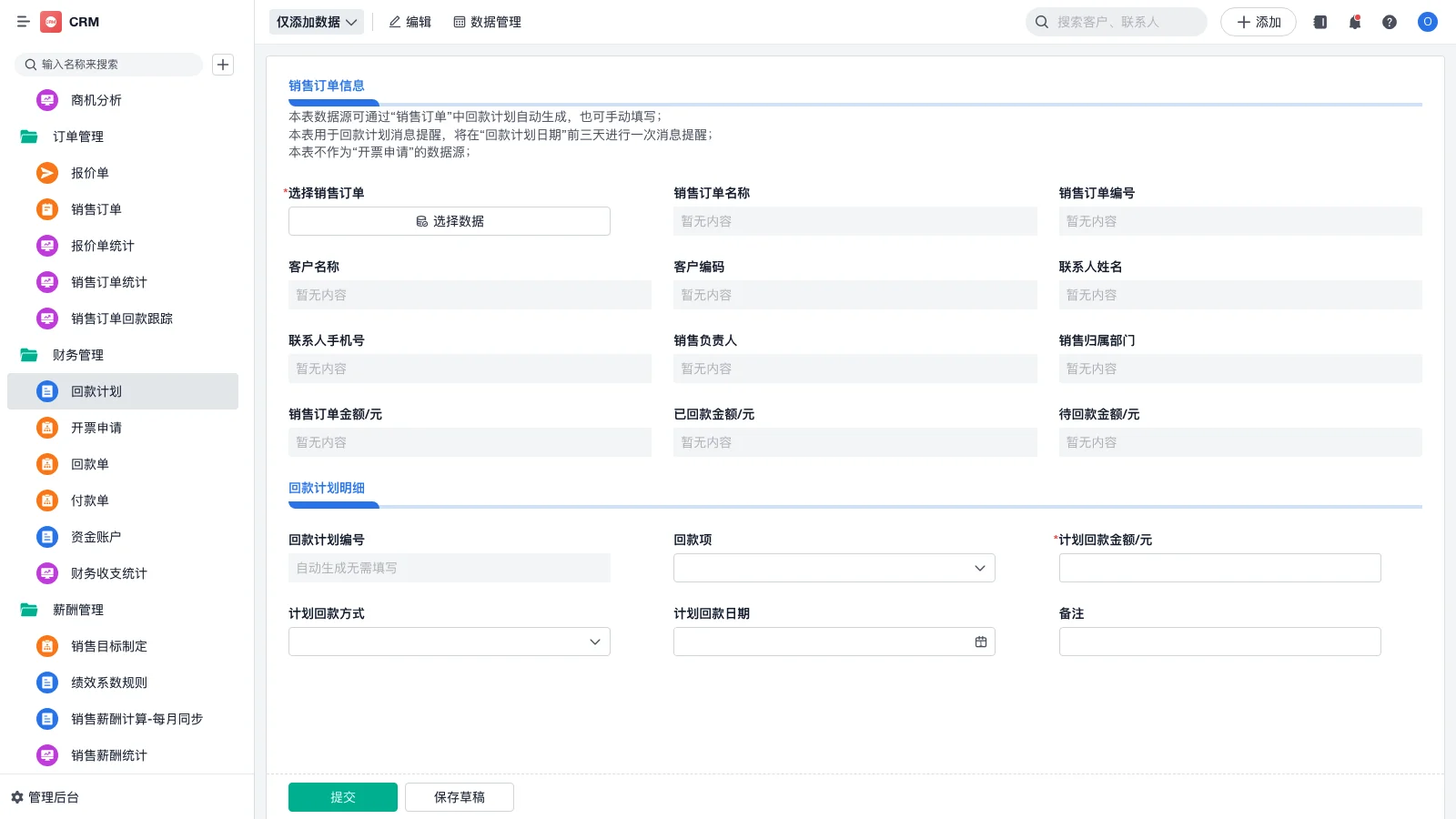Image resolution: width=1456 pixels, height=819 pixels.
Task: Open the help question mark icon
Action: [1390, 22]
